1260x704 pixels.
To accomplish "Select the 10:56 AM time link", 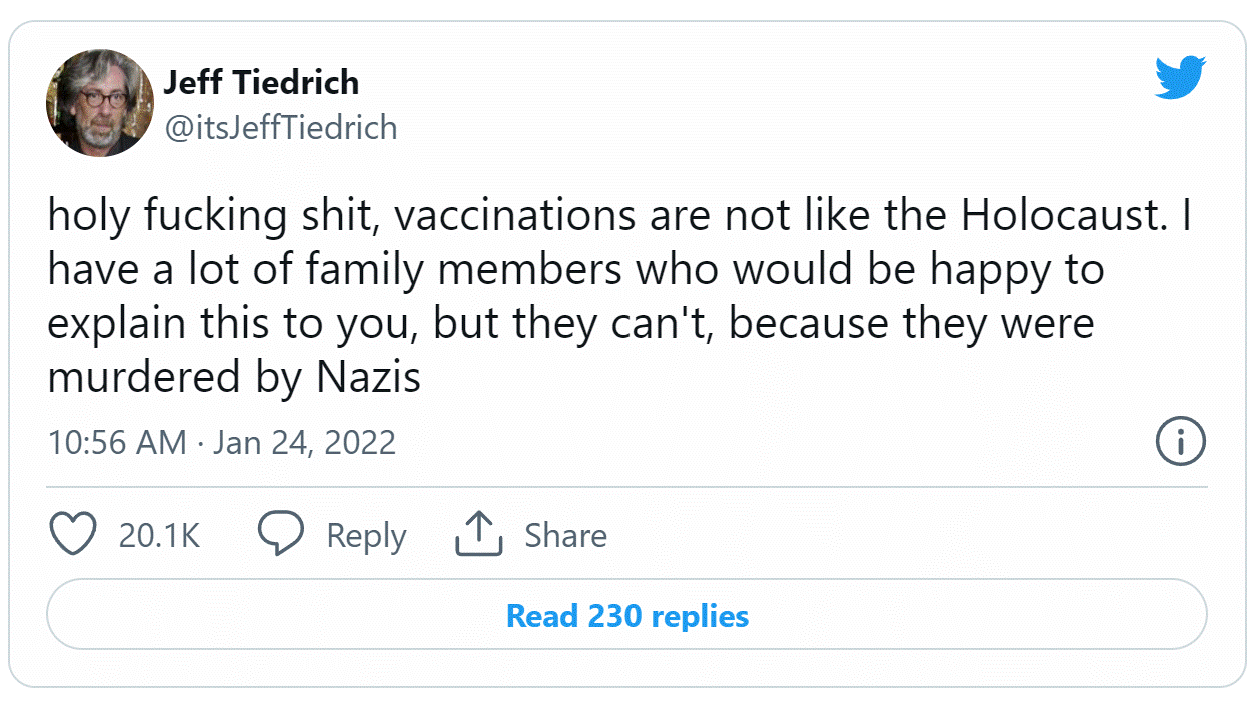I will click(x=116, y=441).
